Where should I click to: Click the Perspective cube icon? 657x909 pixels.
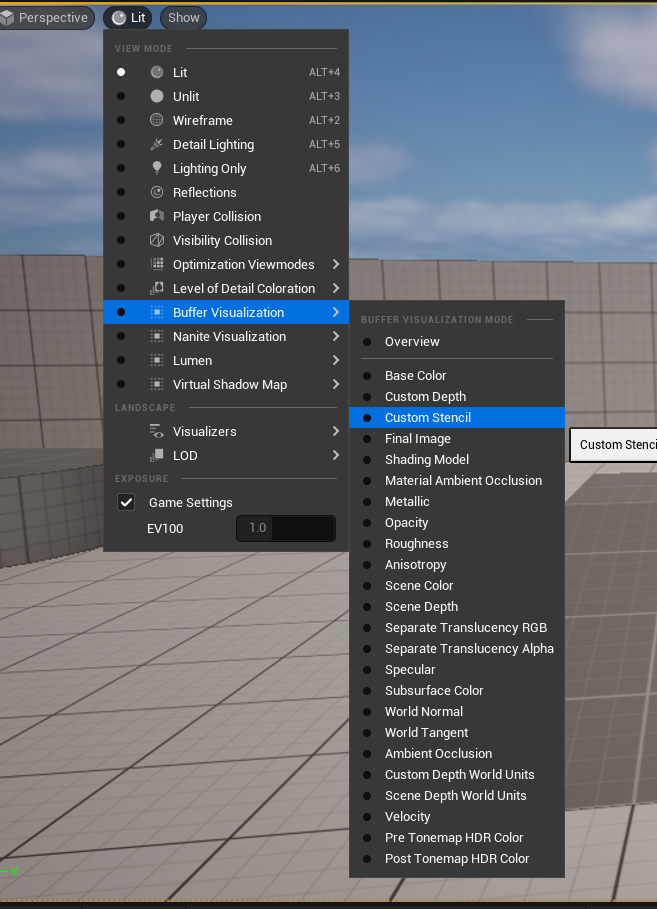(x=7, y=18)
